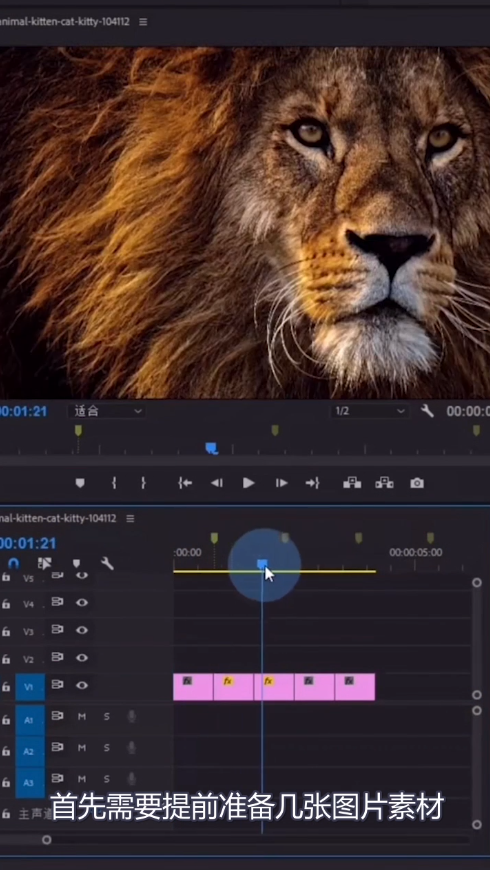Mute audio track A1

tap(82, 717)
